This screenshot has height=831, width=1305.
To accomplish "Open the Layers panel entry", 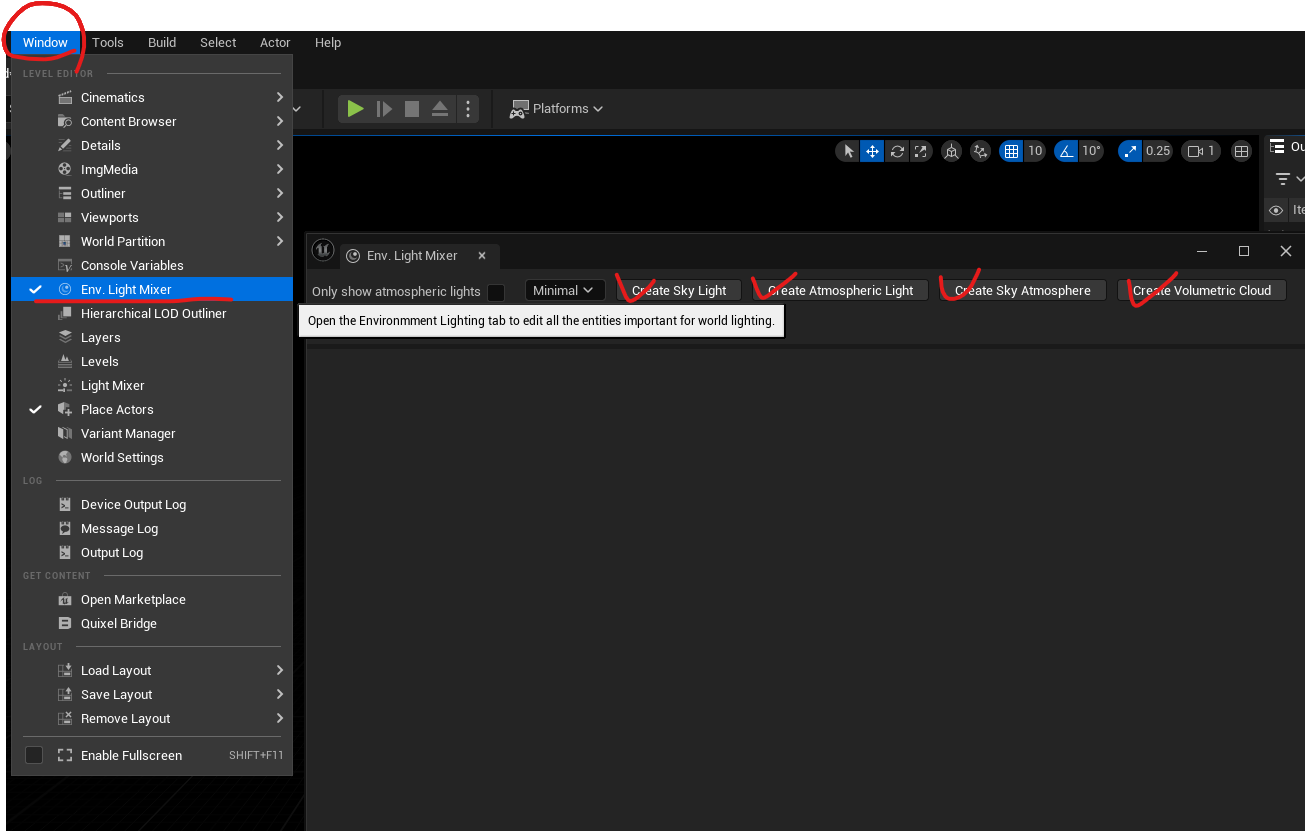I will (x=152, y=337).
